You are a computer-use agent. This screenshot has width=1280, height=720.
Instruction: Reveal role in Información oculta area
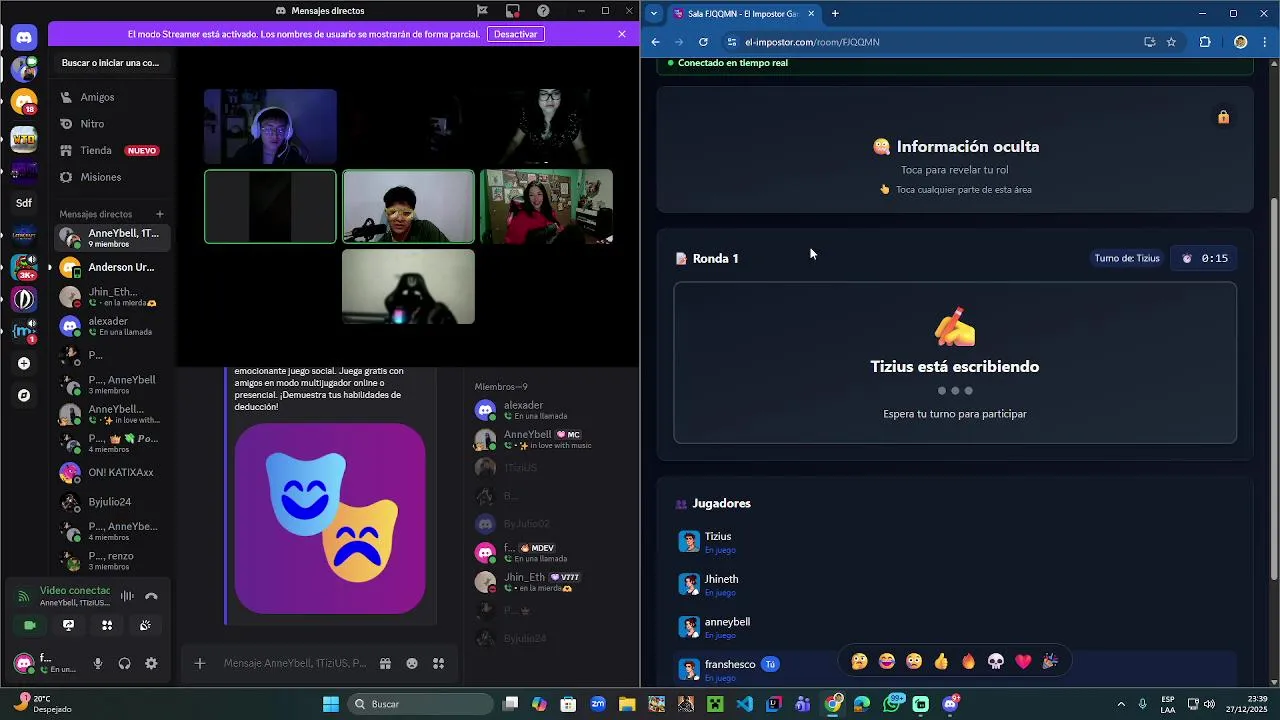955,150
